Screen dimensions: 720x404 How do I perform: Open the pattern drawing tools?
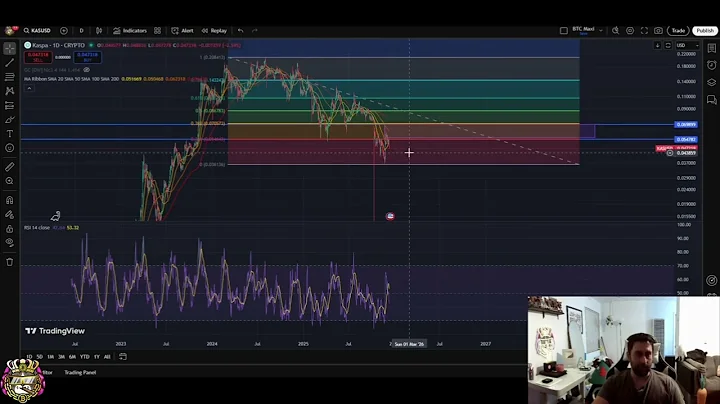(x=9, y=91)
